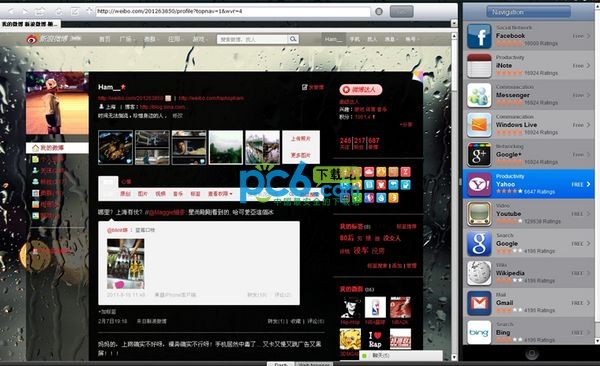600x366 pixels.
Task: Expand the Facebook entry chevron
Action: click(589, 36)
